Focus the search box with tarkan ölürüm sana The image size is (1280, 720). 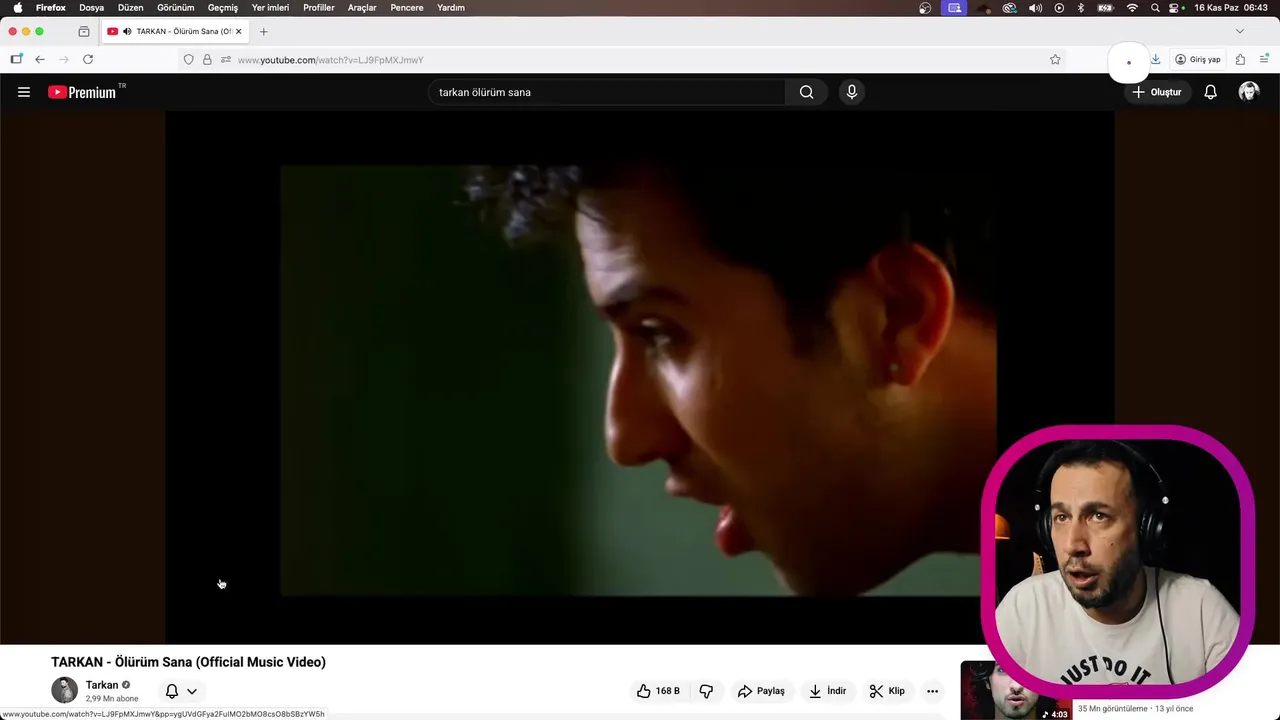pos(607,92)
